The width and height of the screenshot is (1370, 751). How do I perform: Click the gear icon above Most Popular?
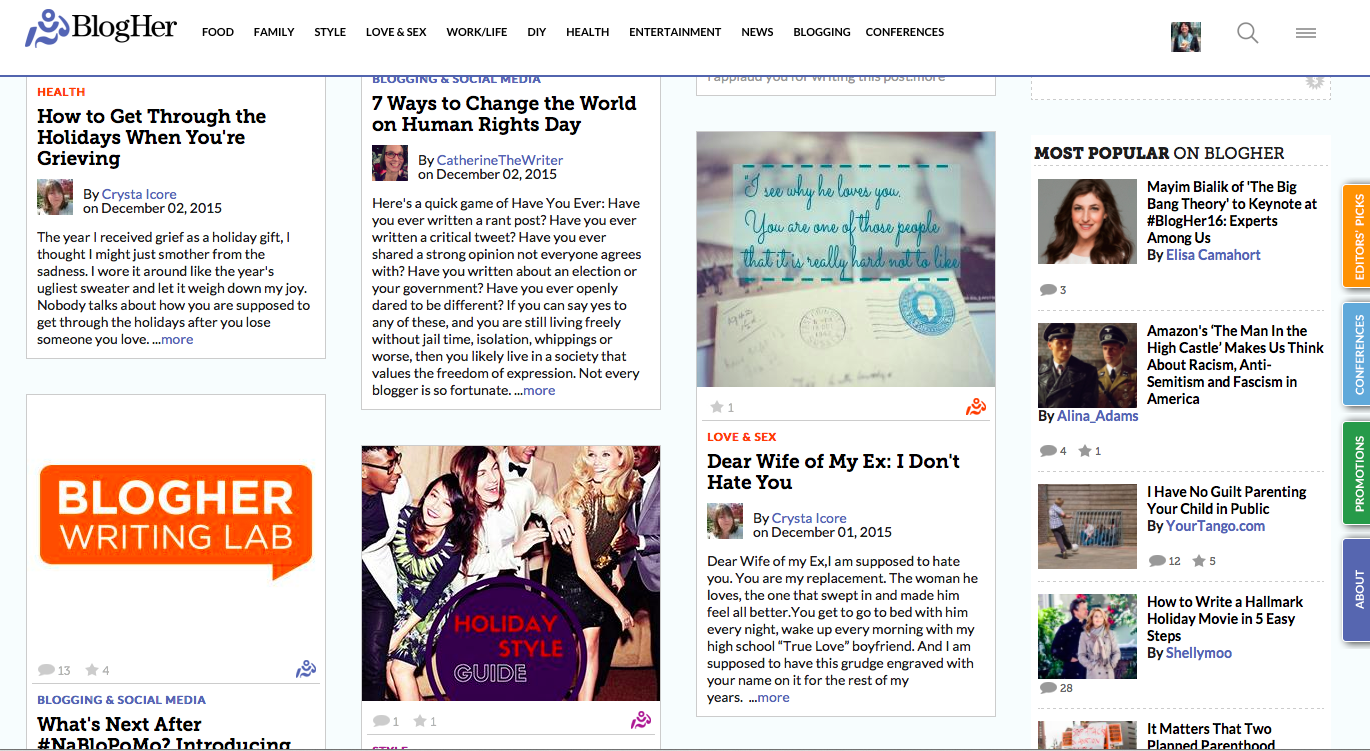(1315, 81)
